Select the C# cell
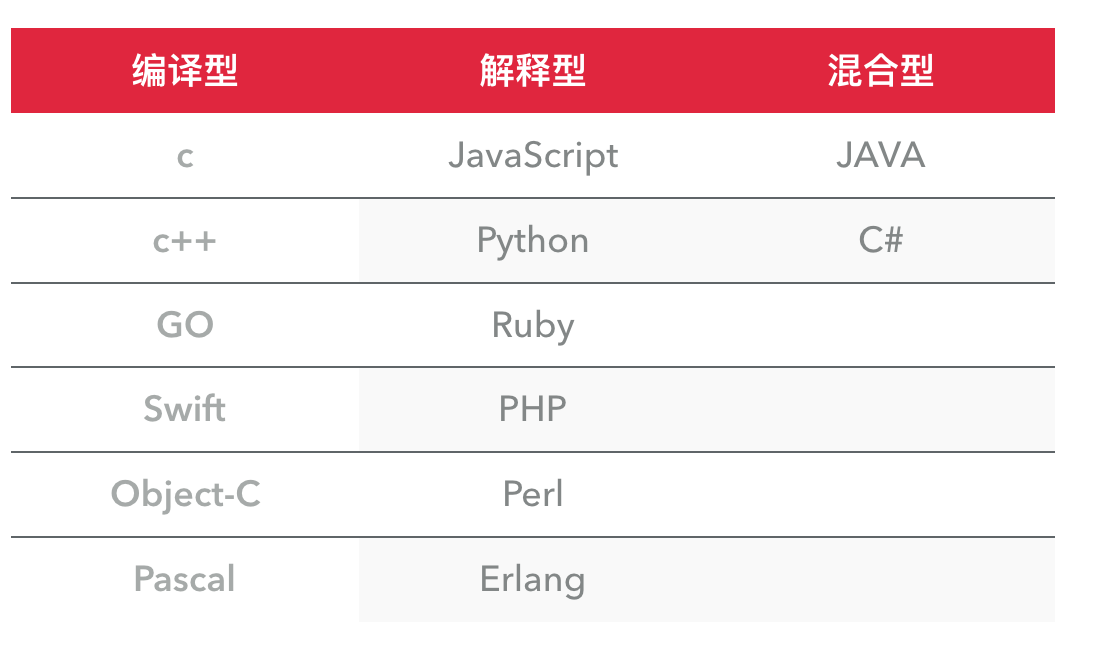Viewport: 1120px width, 660px height. point(880,241)
